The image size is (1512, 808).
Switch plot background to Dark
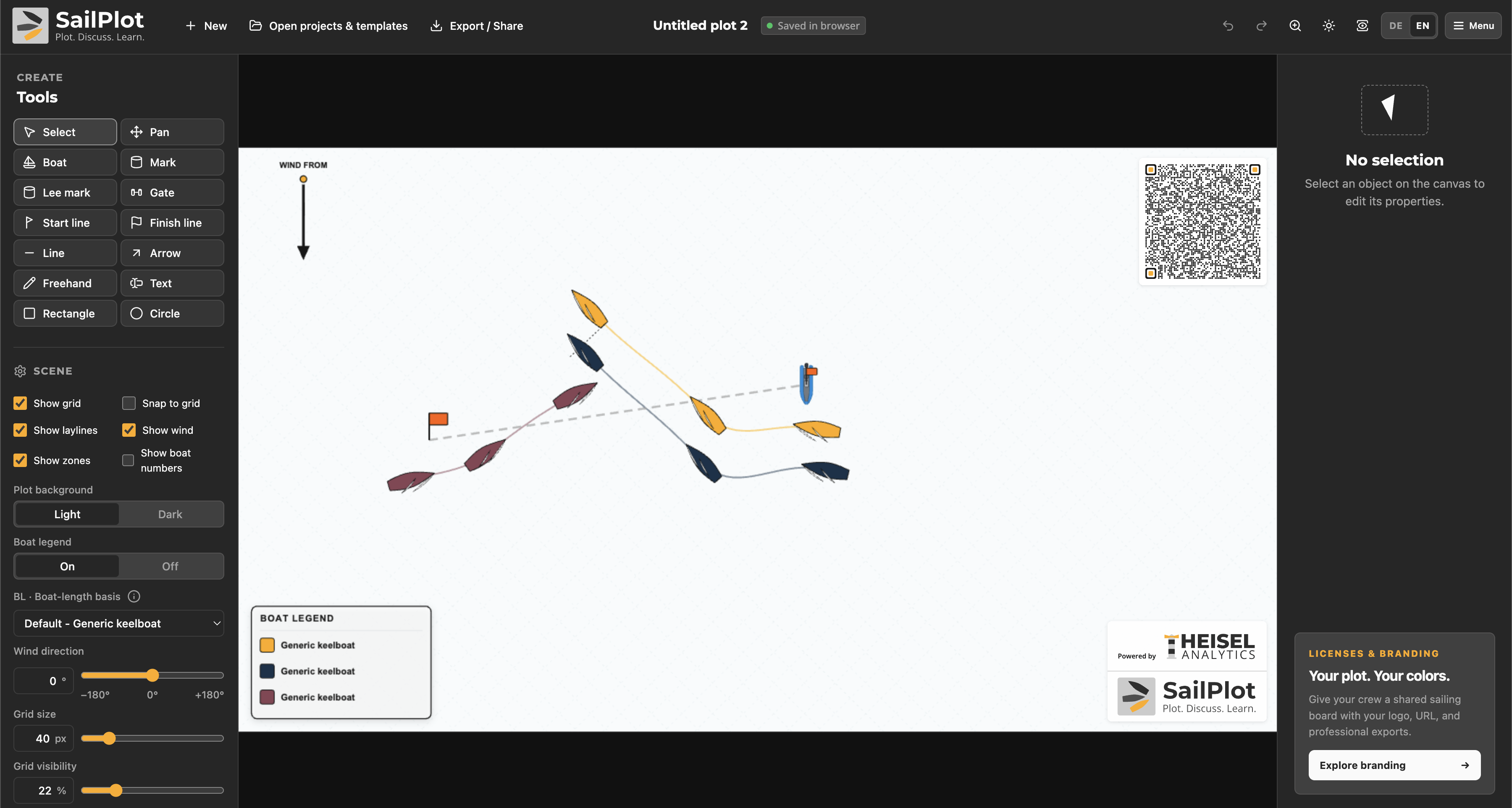point(170,514)
